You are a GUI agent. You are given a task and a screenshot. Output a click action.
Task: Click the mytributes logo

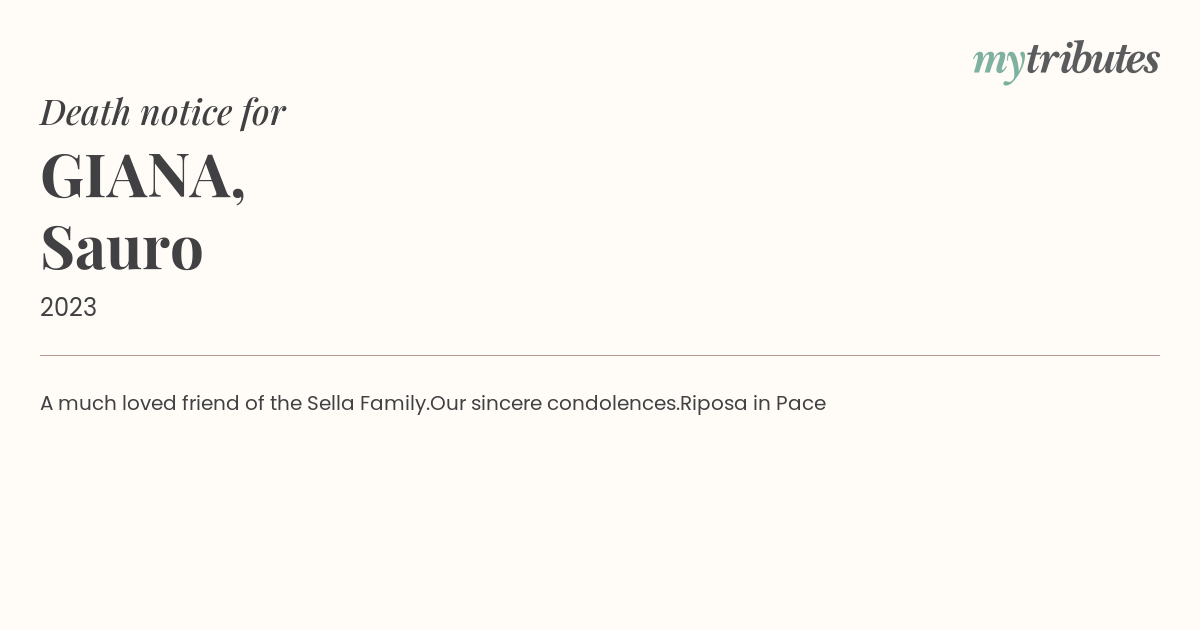pos(1066,61)
